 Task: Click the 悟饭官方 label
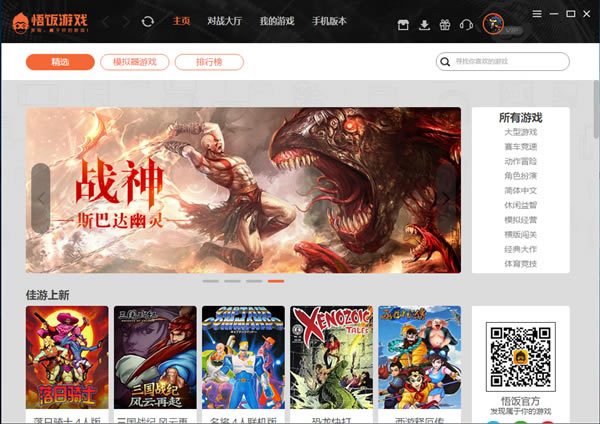click(520, 401)
